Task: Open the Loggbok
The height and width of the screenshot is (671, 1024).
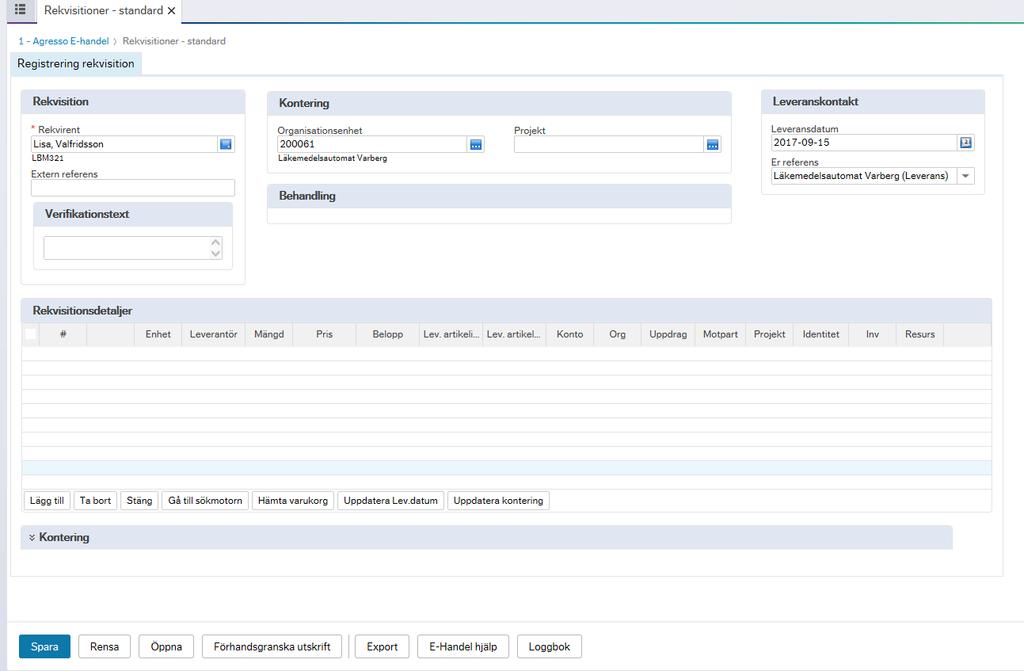Action: click(549, 646)
